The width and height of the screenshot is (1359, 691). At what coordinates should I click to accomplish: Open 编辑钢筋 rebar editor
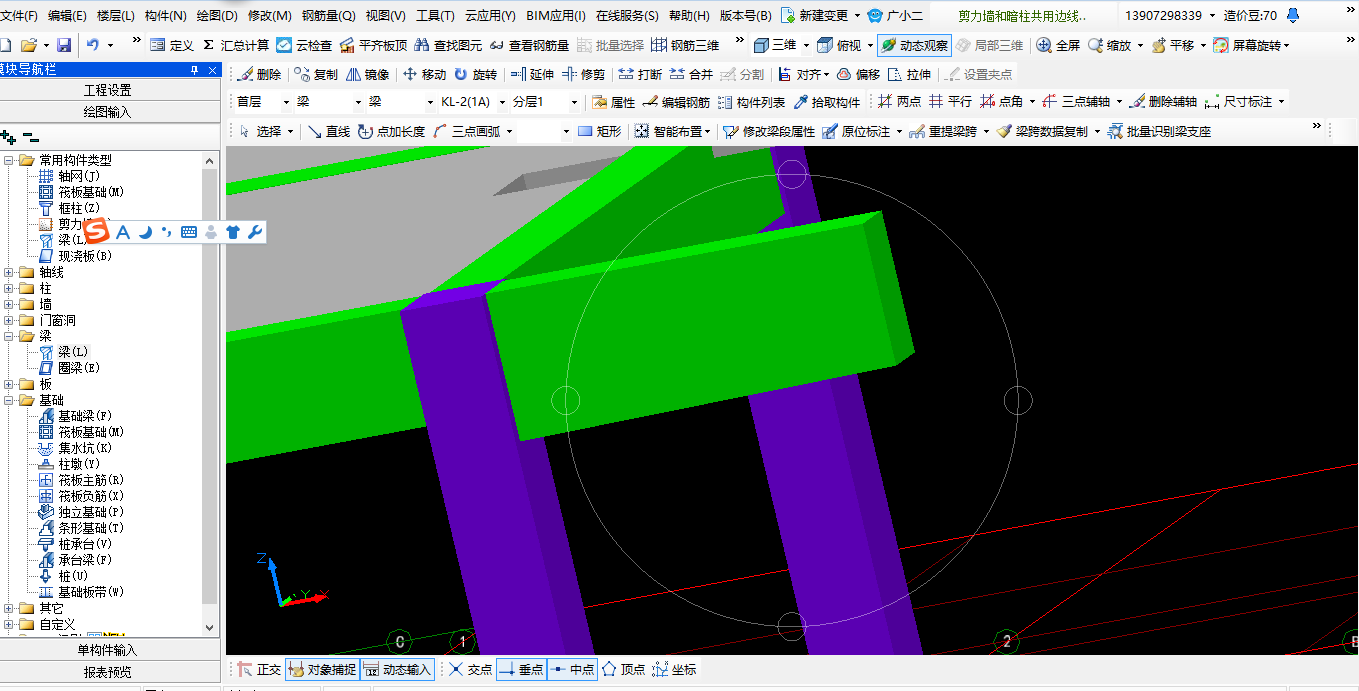point(676,102)
